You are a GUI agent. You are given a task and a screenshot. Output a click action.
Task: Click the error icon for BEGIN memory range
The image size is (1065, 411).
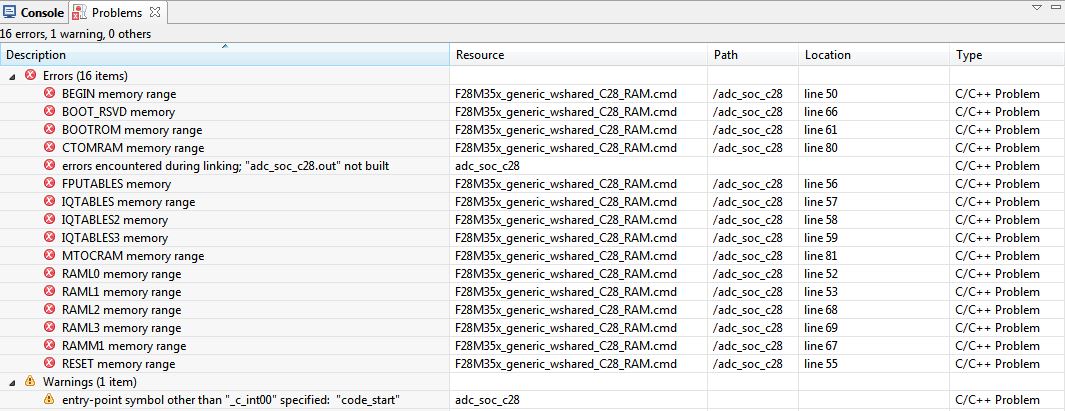tap(49, 93)
